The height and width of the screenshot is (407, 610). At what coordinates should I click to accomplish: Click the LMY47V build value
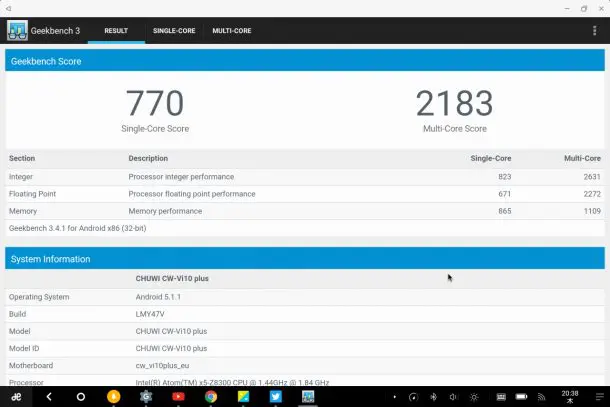(x=150, y=314)
